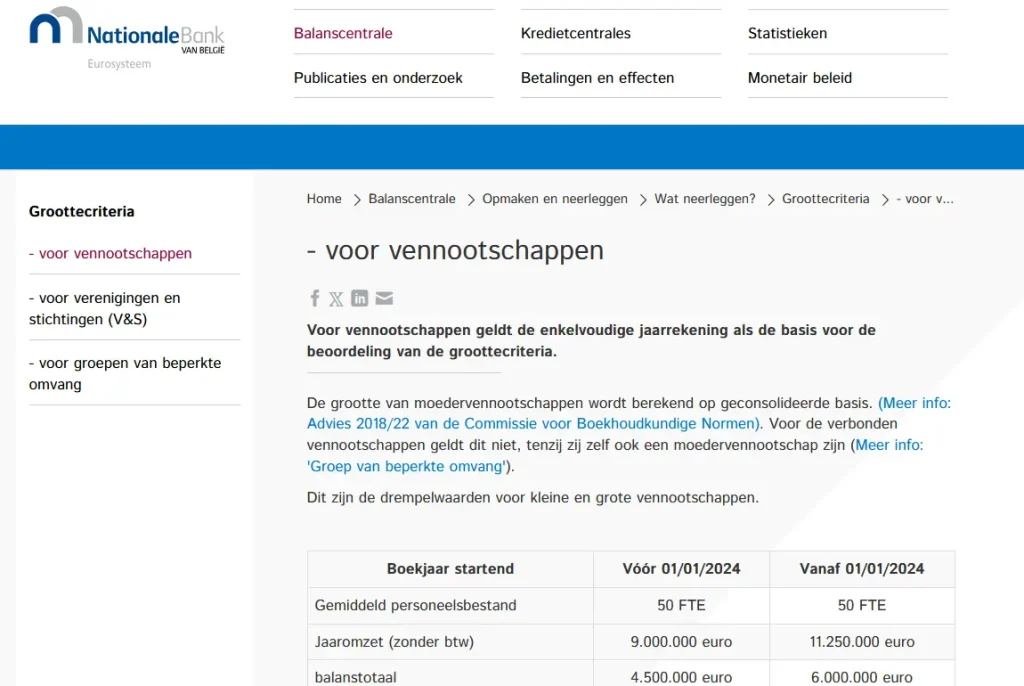Select '- voor vennootschappen' in the sidebar
The image size is (1024, 686).
(x=110, y=253)
